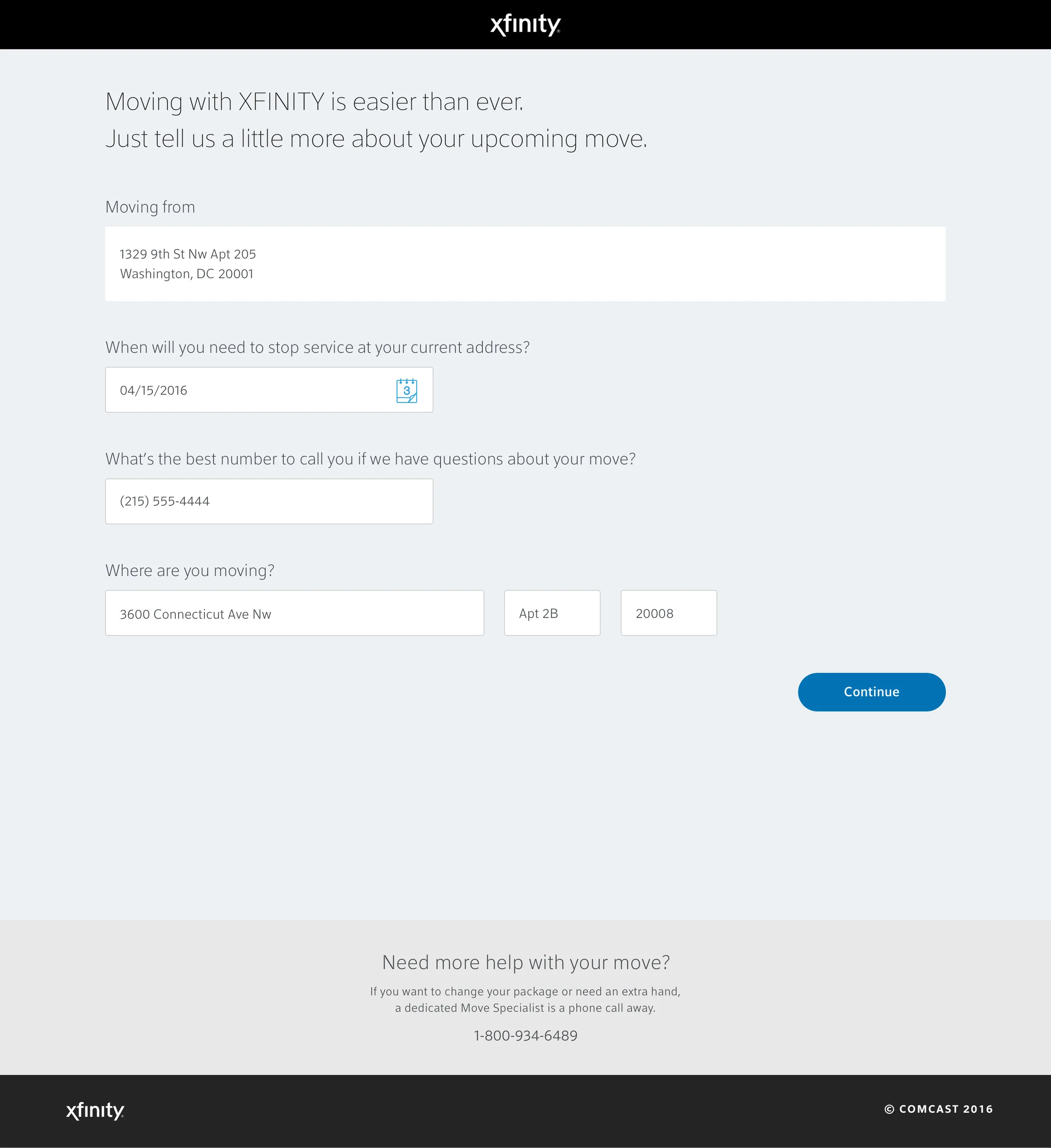Click the phone number field (215) 555-4444
Viewport: 1051px width, 1148px height.
[x=269, y=501]
